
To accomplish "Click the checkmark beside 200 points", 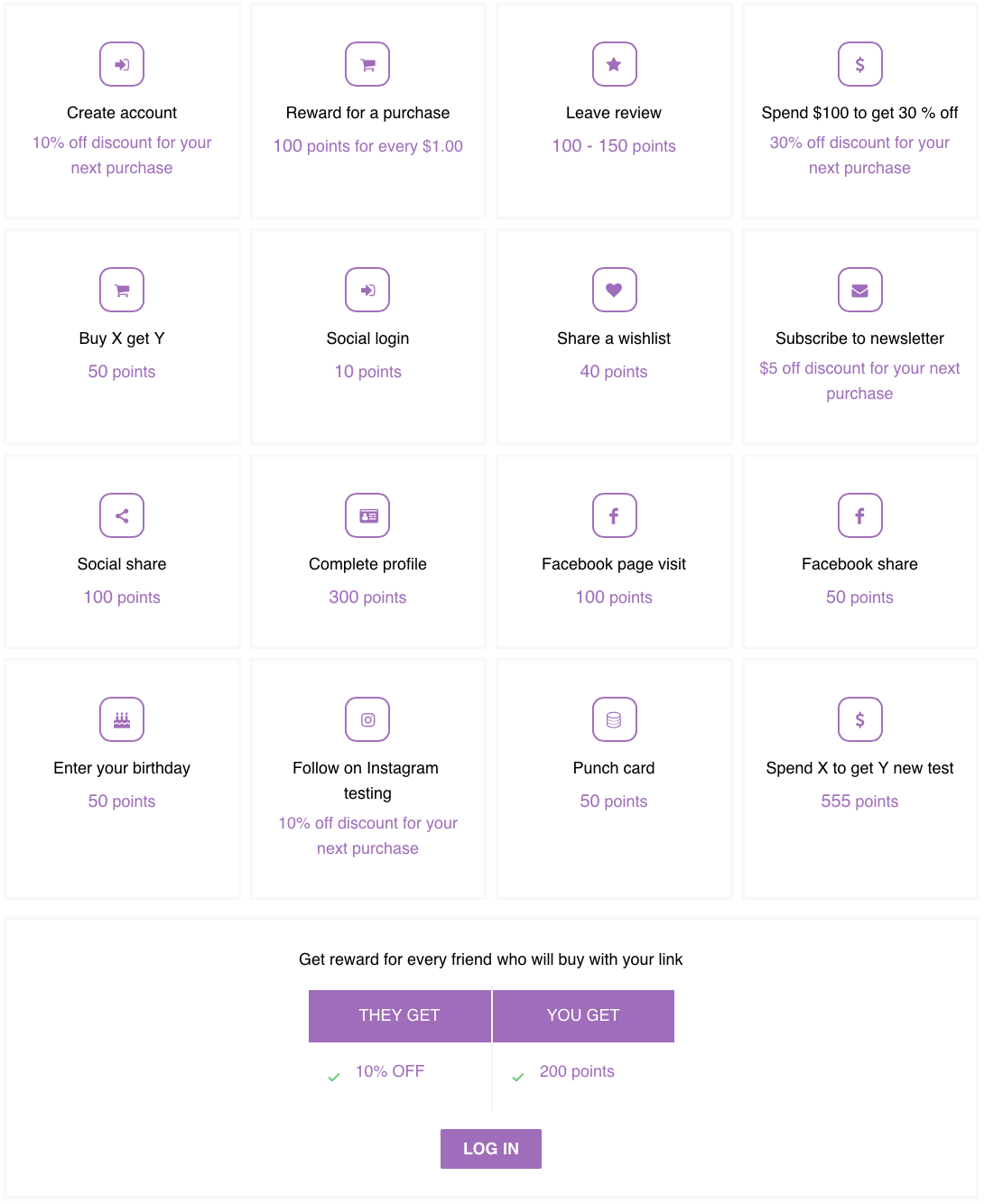I will [x=518, y=1077].
